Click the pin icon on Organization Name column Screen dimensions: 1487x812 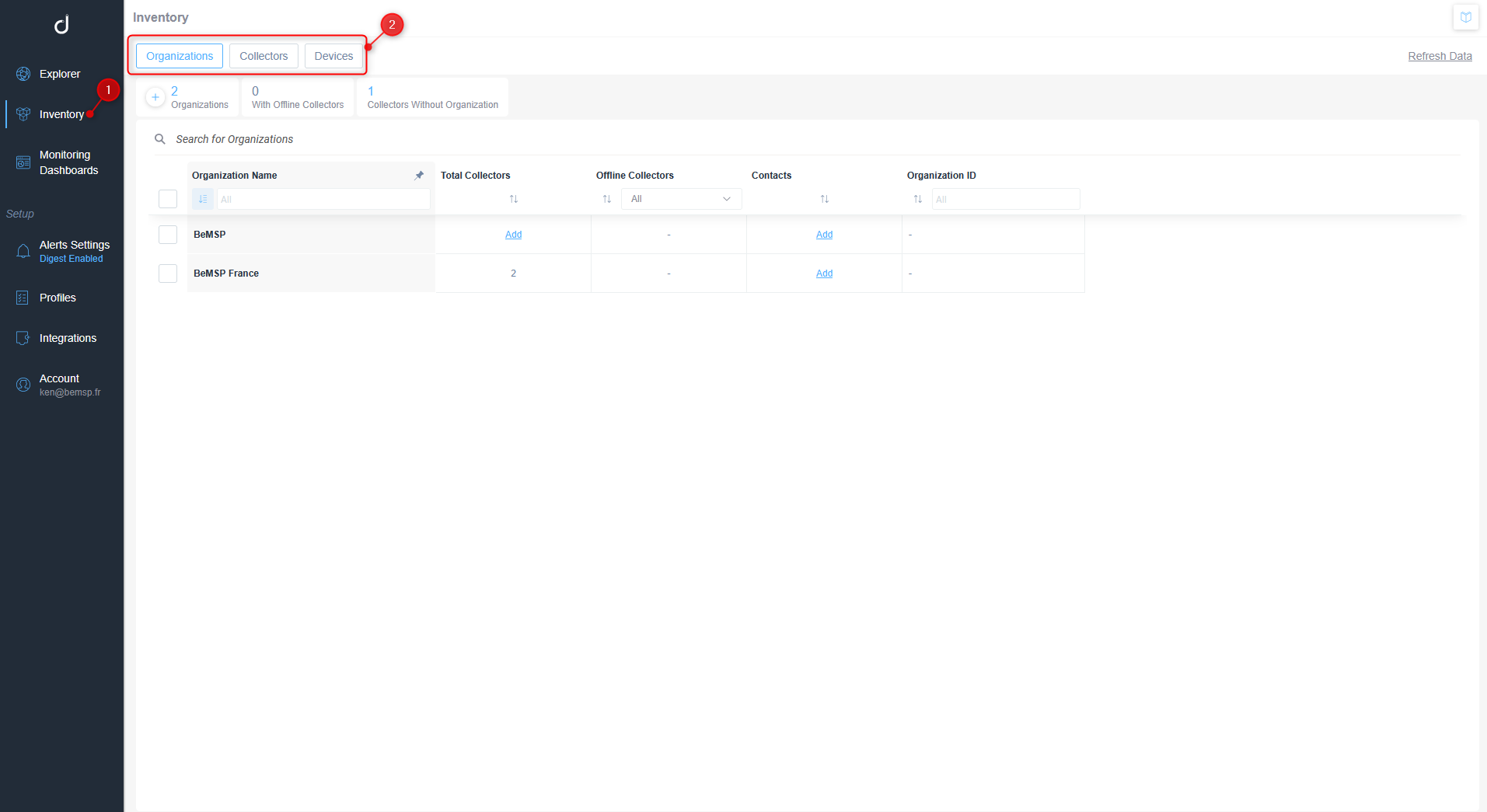tap(420, 176)
